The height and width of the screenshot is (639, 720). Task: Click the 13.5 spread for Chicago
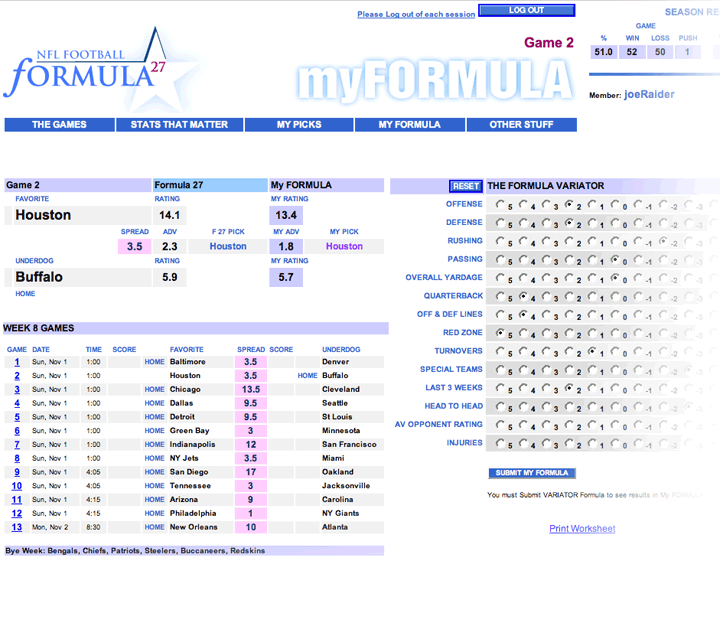pyautogui.click(x=251, y=389)
